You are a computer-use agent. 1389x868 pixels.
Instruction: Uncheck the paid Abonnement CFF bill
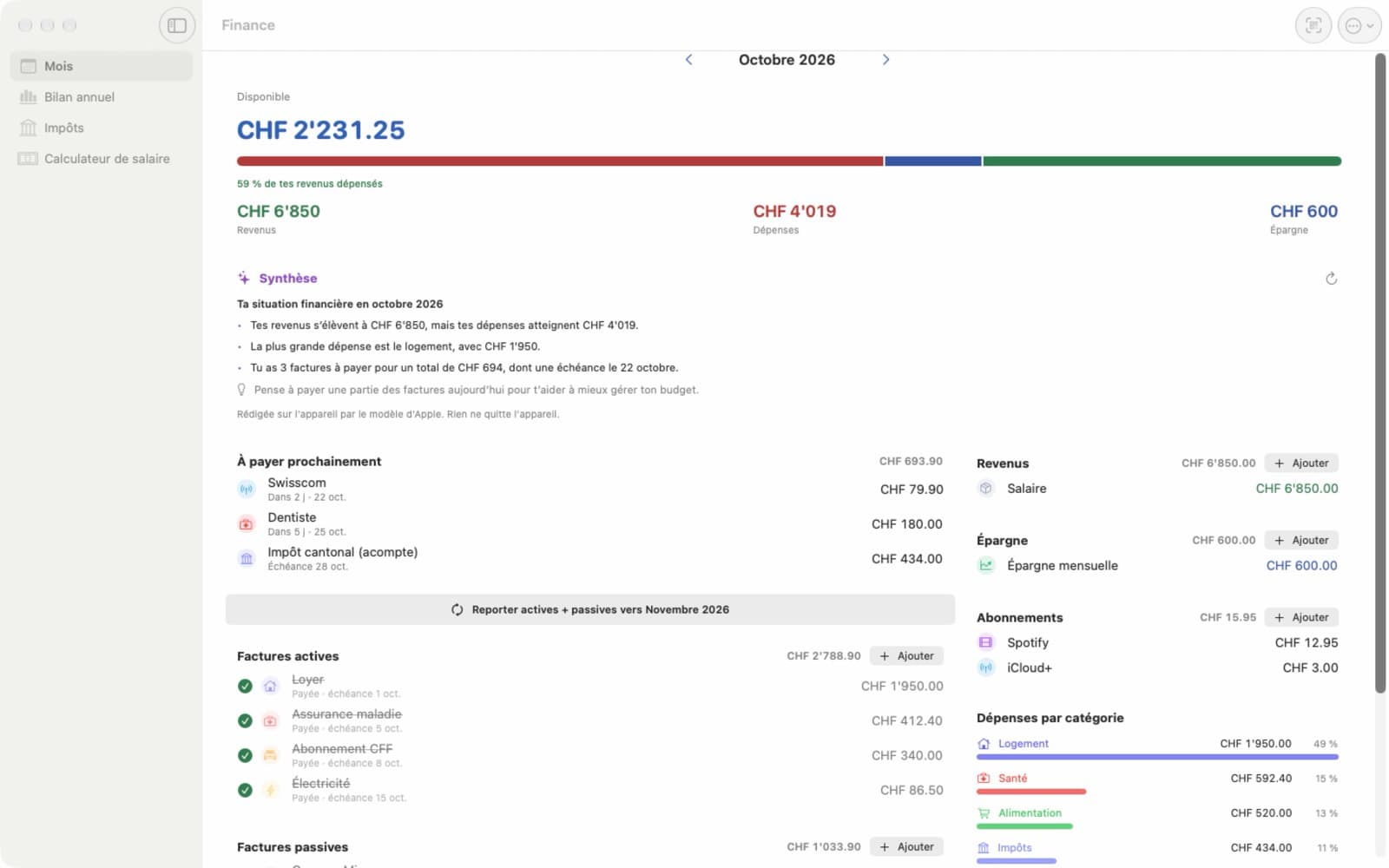click(245, 755)
